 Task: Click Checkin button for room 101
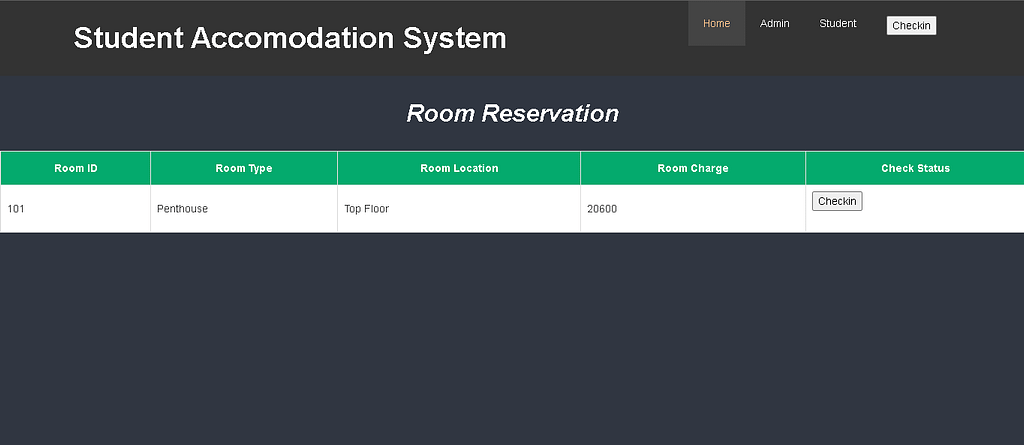point(836,201)
